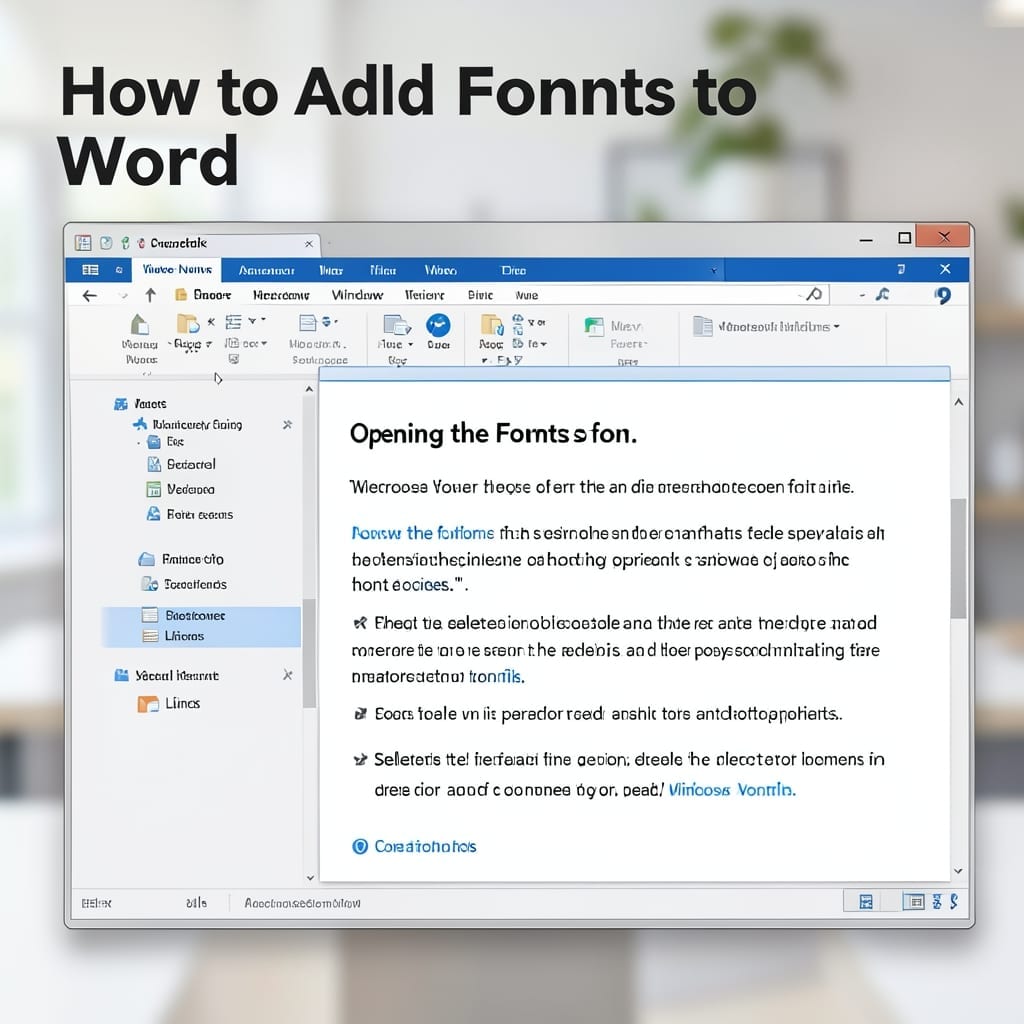Open the 'oor' dropdown in the ribbon

[264, 343]
